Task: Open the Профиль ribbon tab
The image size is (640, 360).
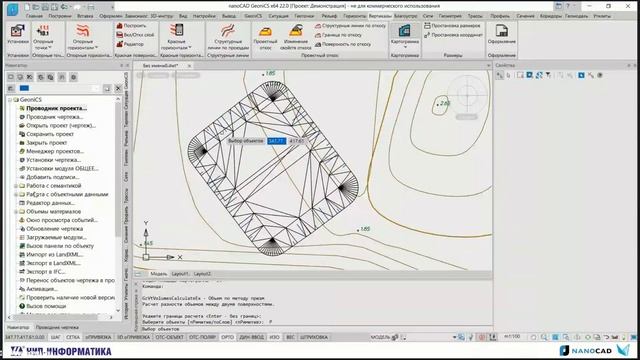Action: 500,16
